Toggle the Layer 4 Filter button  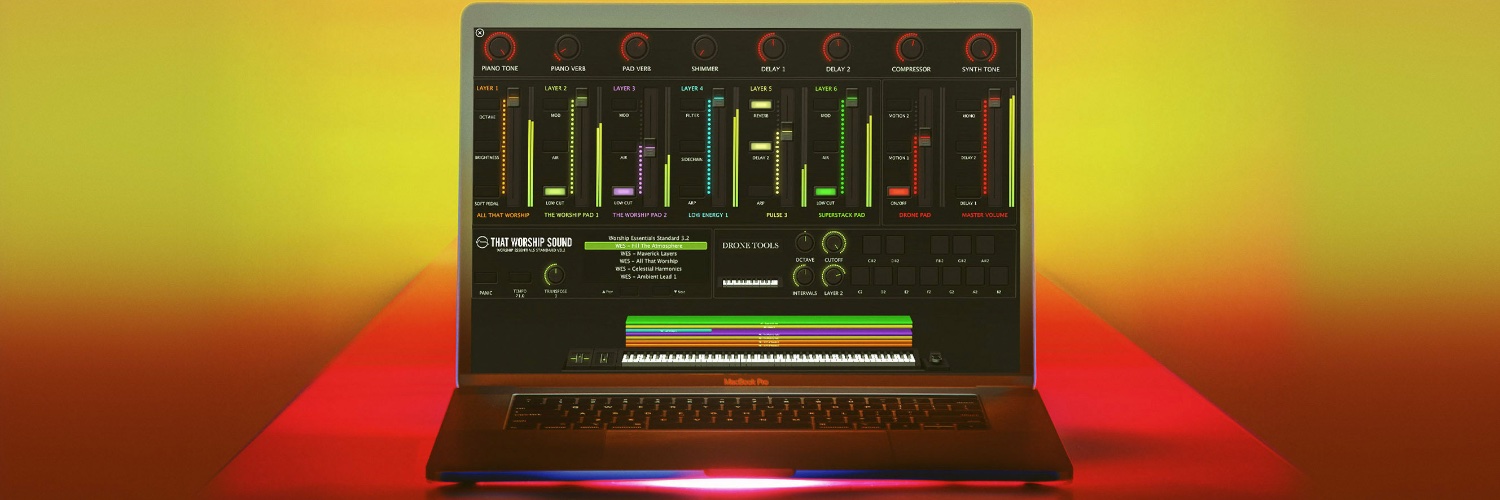pyautogui.click(x=692, y=104)
